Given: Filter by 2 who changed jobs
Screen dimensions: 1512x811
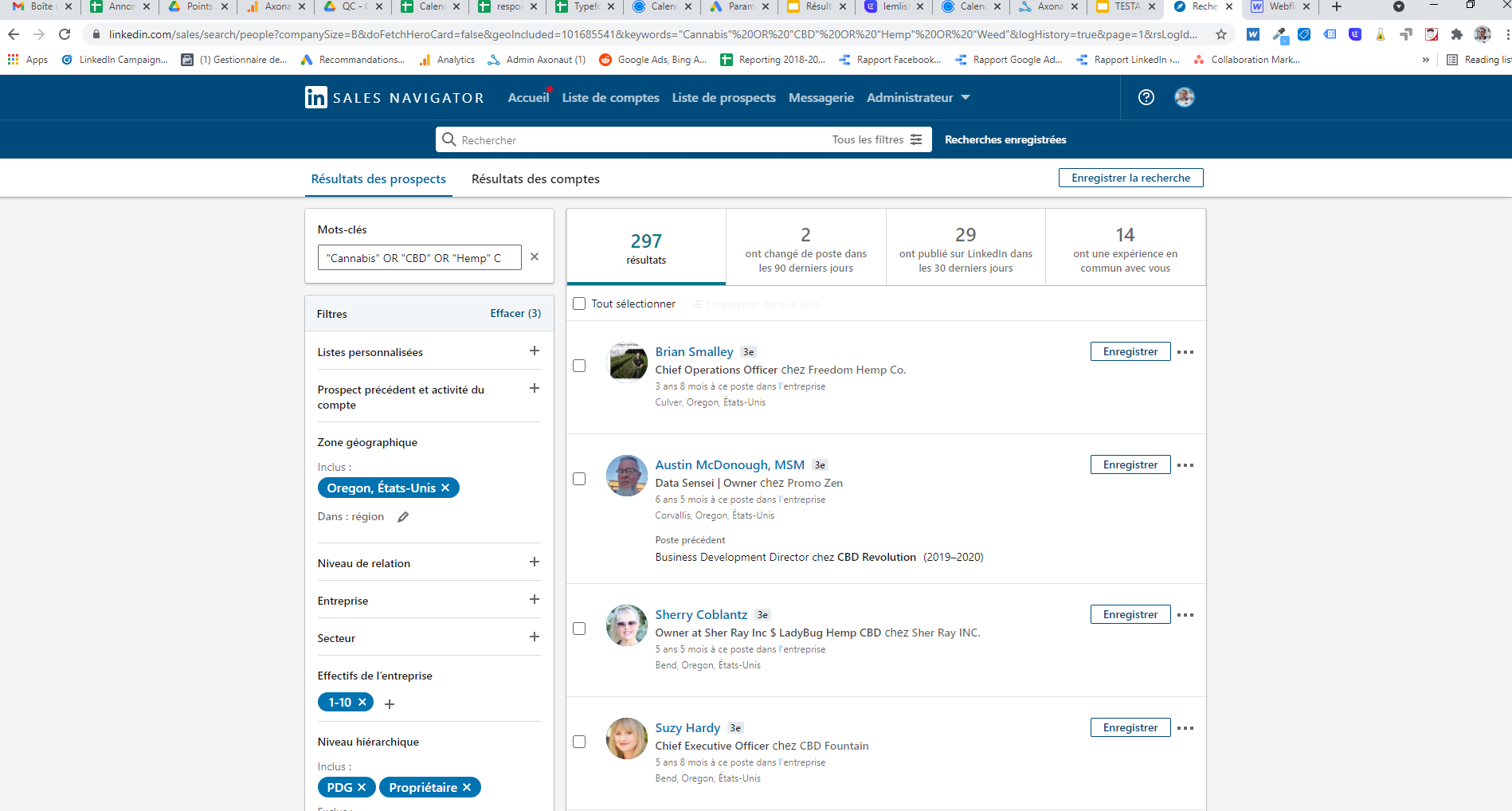Looking at the screenshot, I should pyautogui.click(x=806, y=247).
